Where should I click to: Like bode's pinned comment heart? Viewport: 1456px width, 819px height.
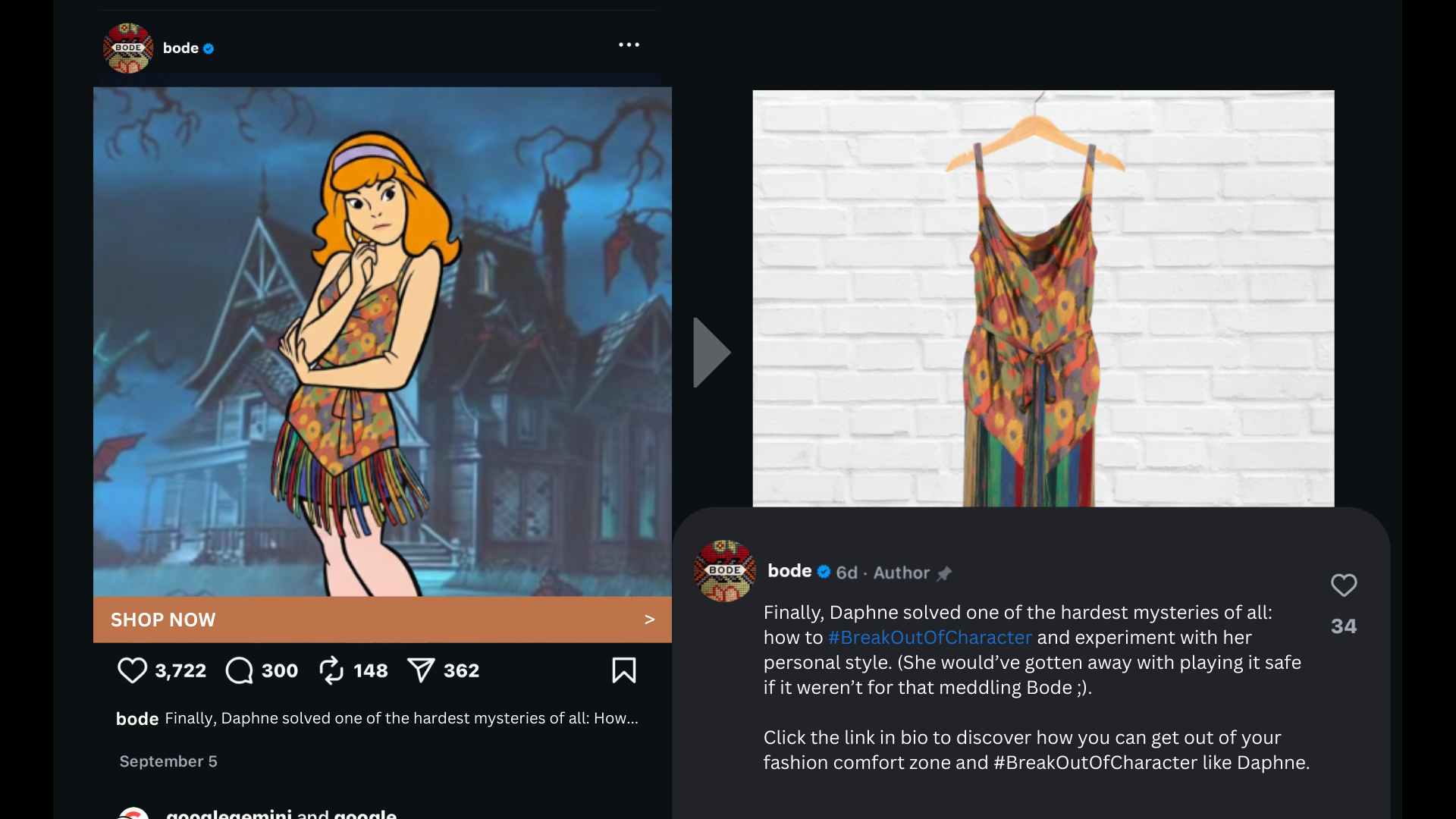(1343, 585)
